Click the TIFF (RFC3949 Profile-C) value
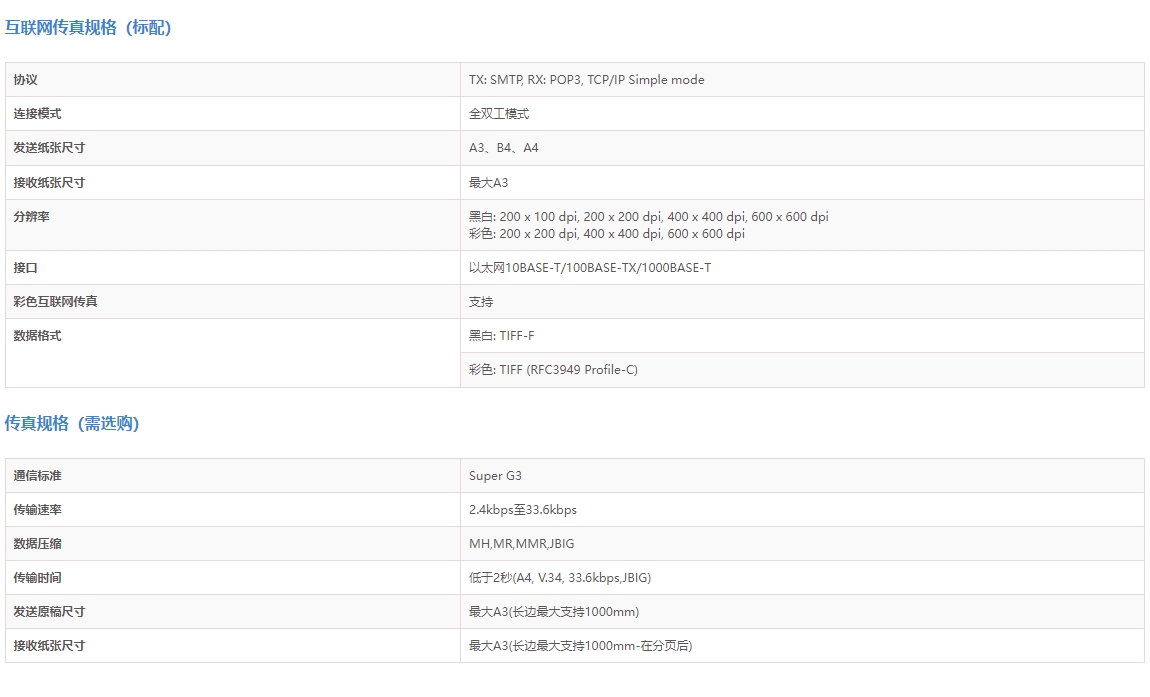Viewport: 1150px width, 697px height. click(553, 370)
